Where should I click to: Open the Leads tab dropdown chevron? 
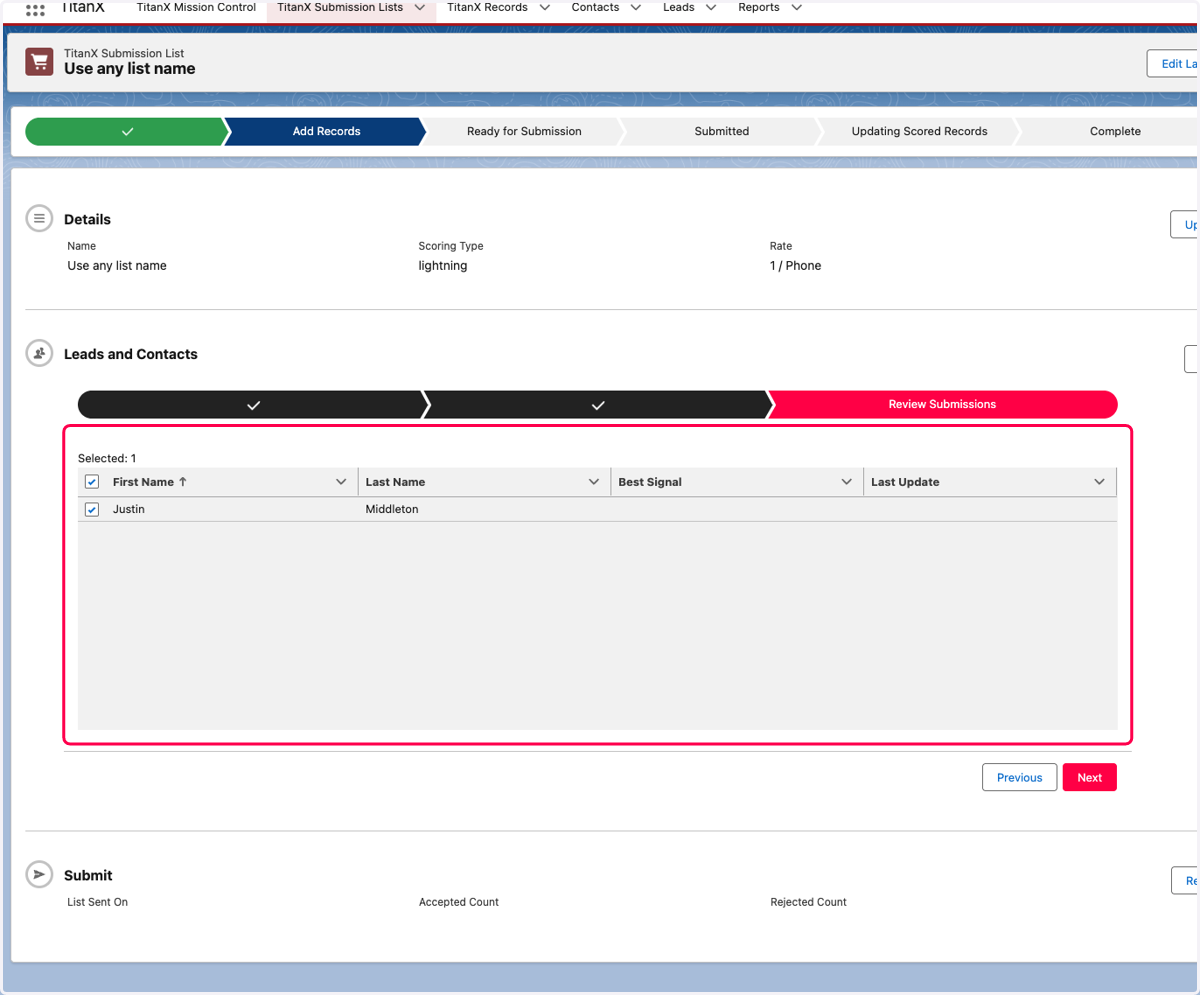(x=710, y=7)
